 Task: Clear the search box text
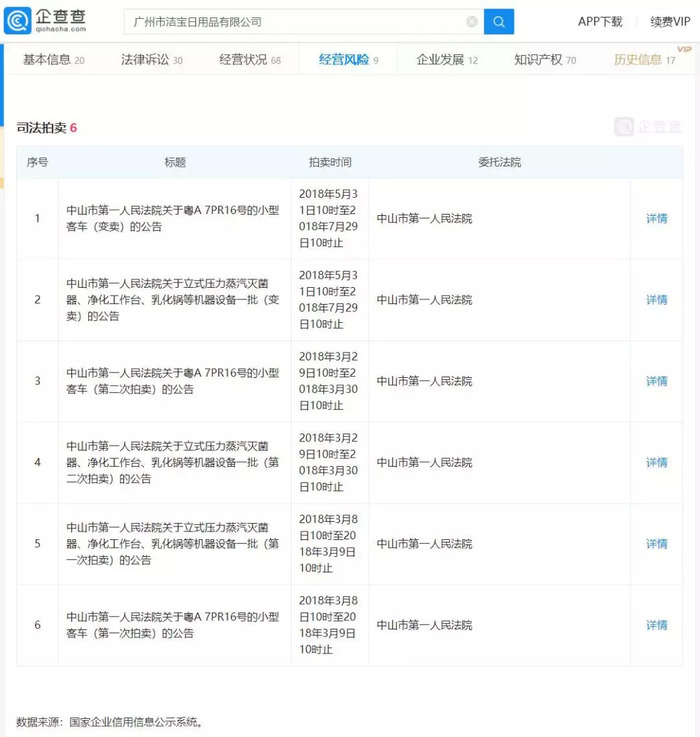472,22
